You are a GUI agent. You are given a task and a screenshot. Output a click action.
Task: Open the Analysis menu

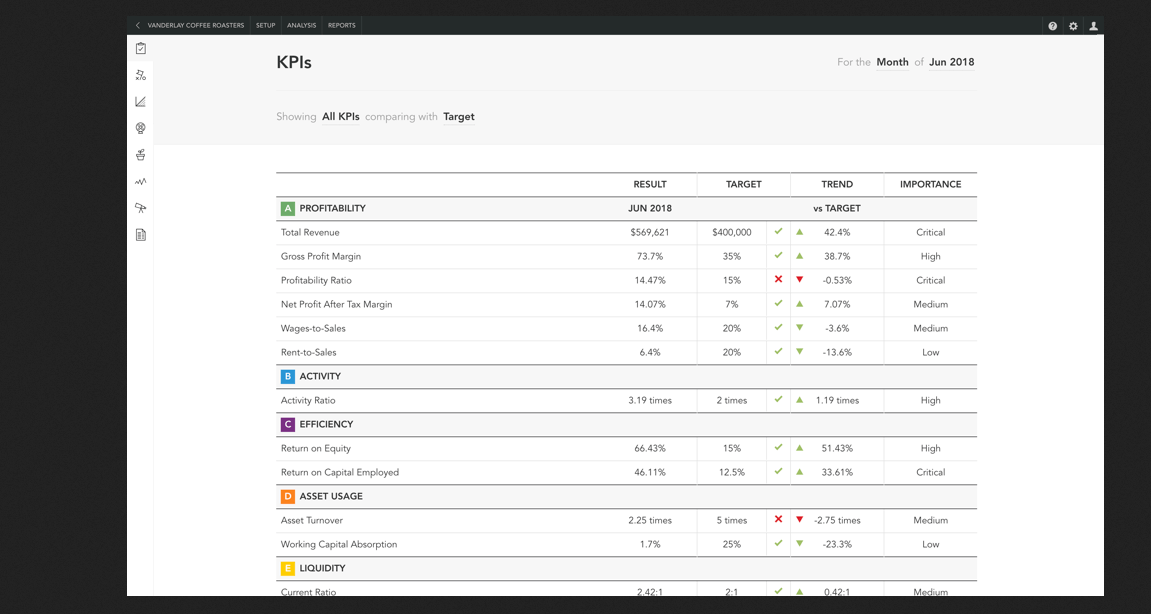point(301,26)
